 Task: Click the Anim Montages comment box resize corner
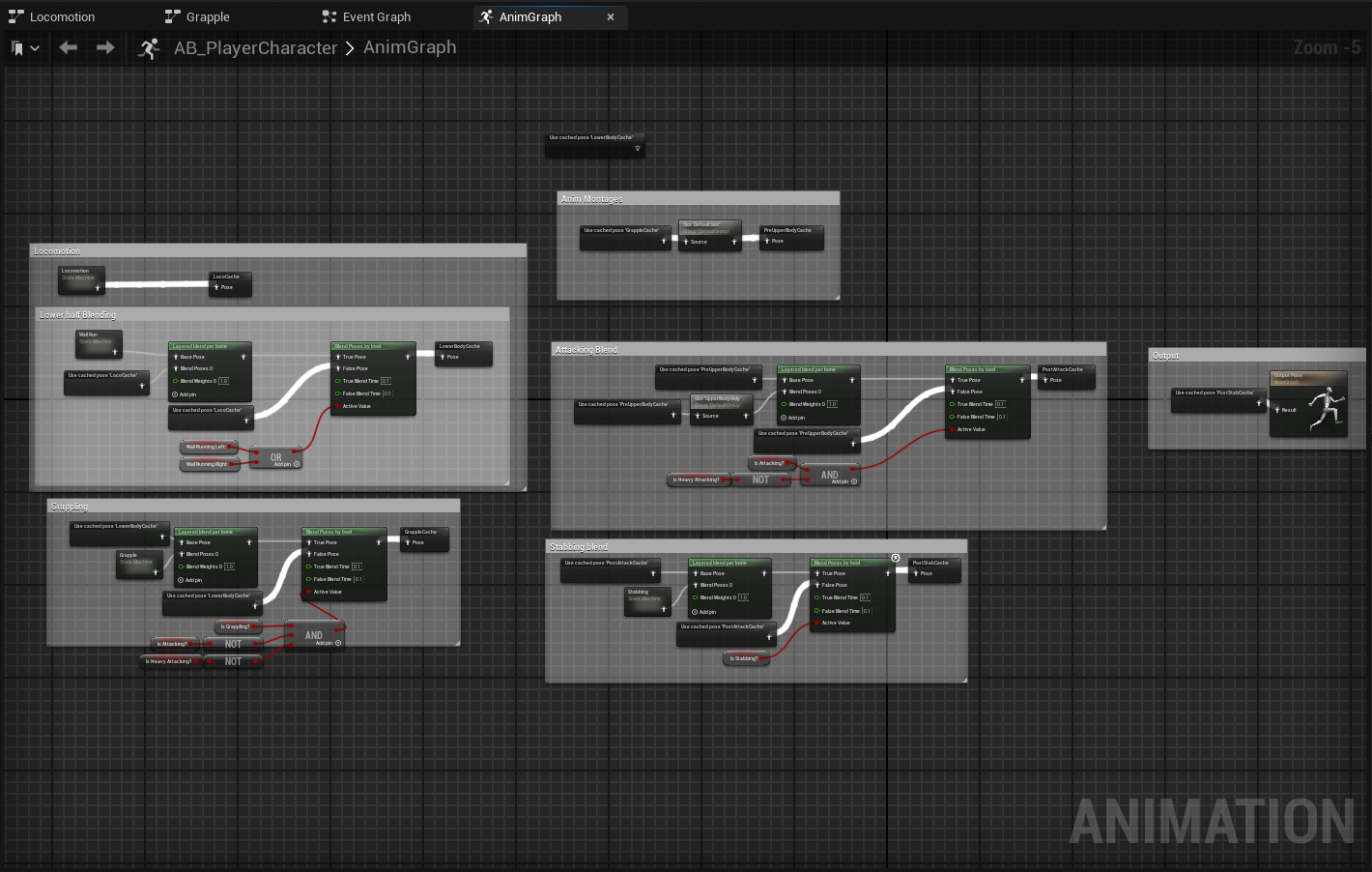837,297
